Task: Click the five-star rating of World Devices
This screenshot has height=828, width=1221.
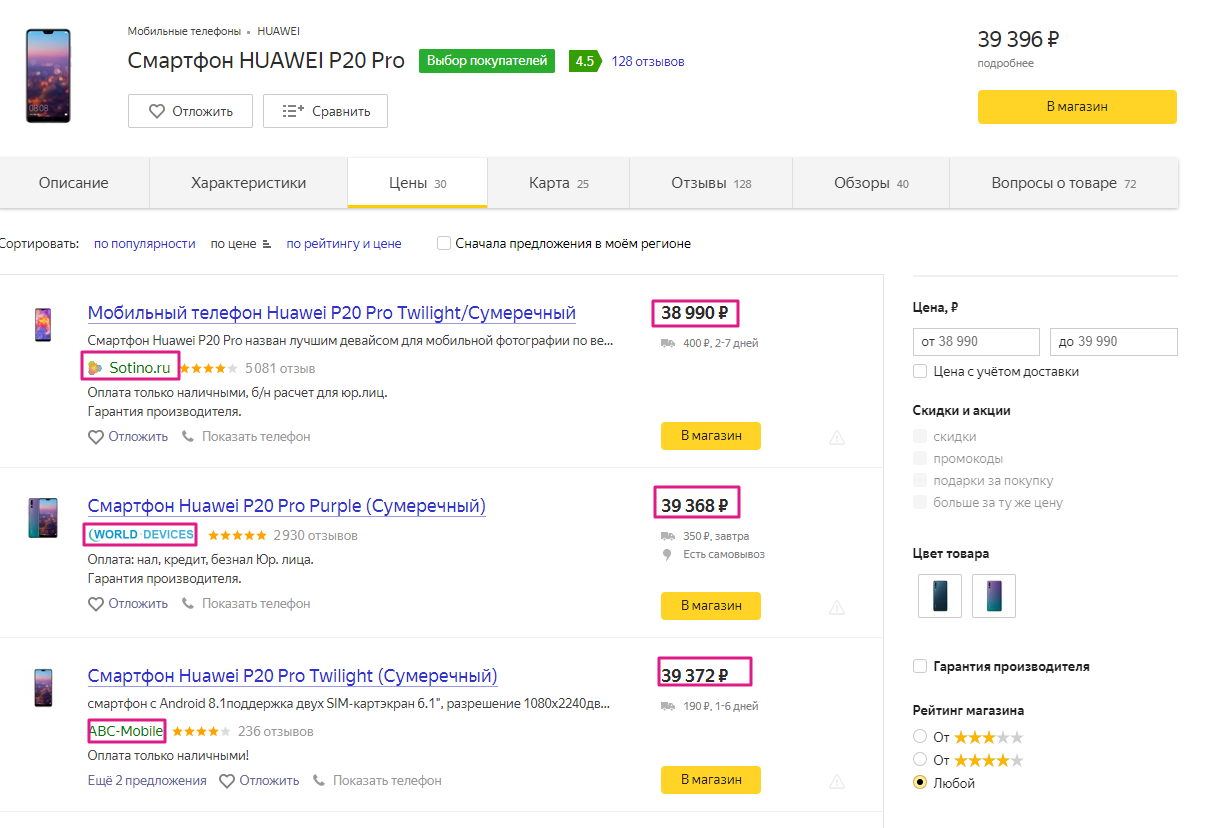Action: click(x=237, y=535)
